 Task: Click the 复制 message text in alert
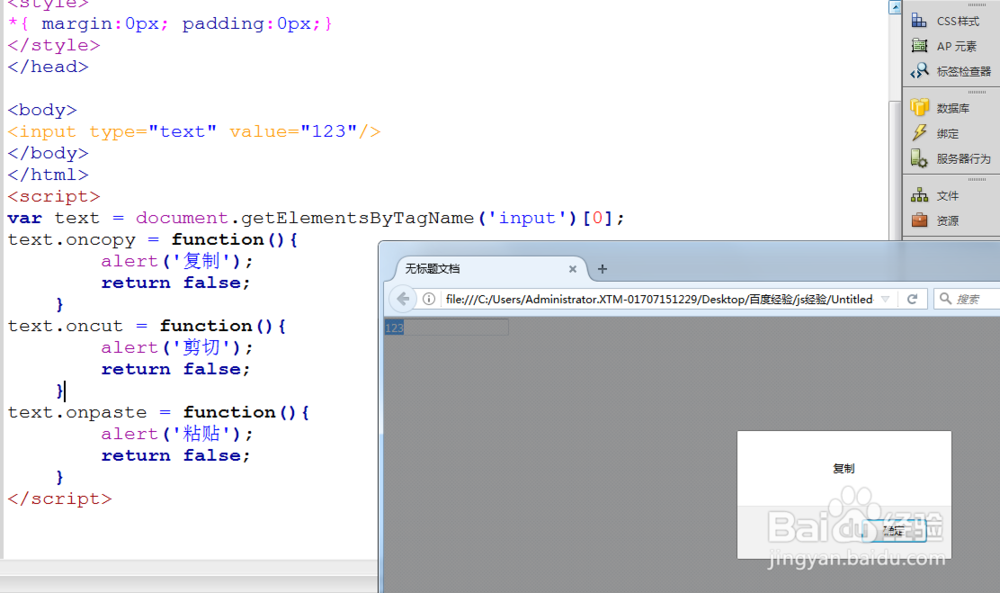point(844,469)
